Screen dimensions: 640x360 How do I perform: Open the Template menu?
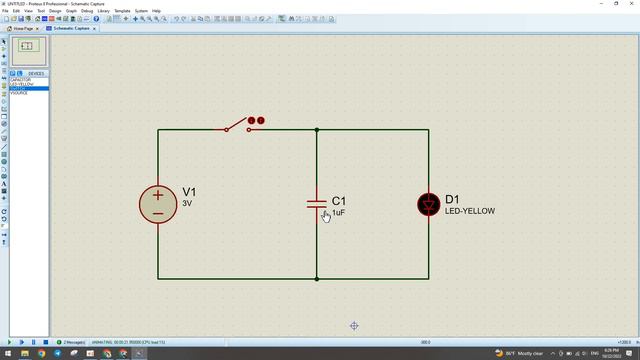[x=122, y=11]
